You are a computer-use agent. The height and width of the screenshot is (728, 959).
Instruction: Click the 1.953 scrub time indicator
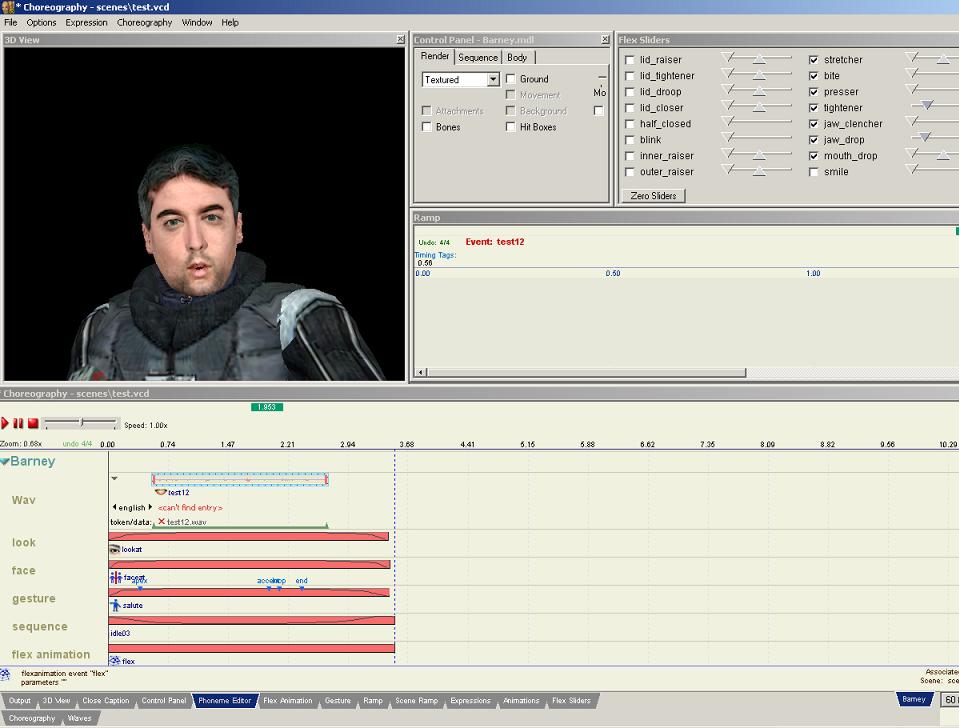coord(267,407)
